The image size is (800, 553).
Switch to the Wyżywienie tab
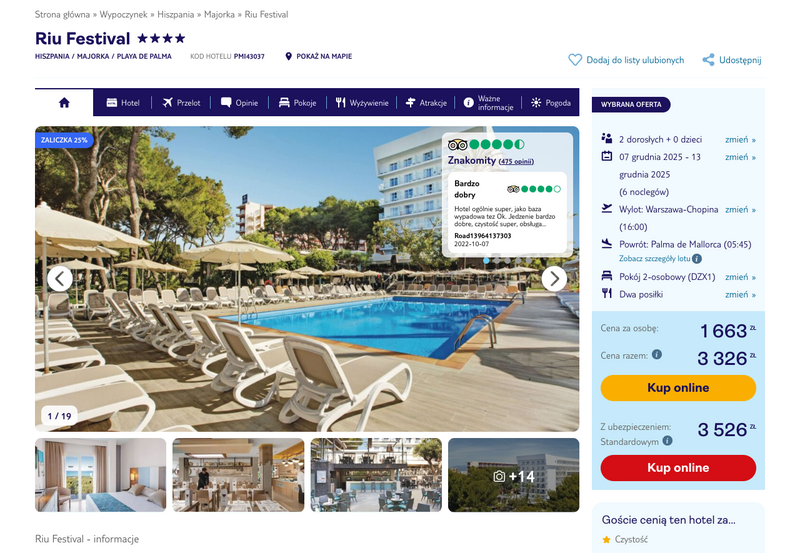[x=362, y=103]
